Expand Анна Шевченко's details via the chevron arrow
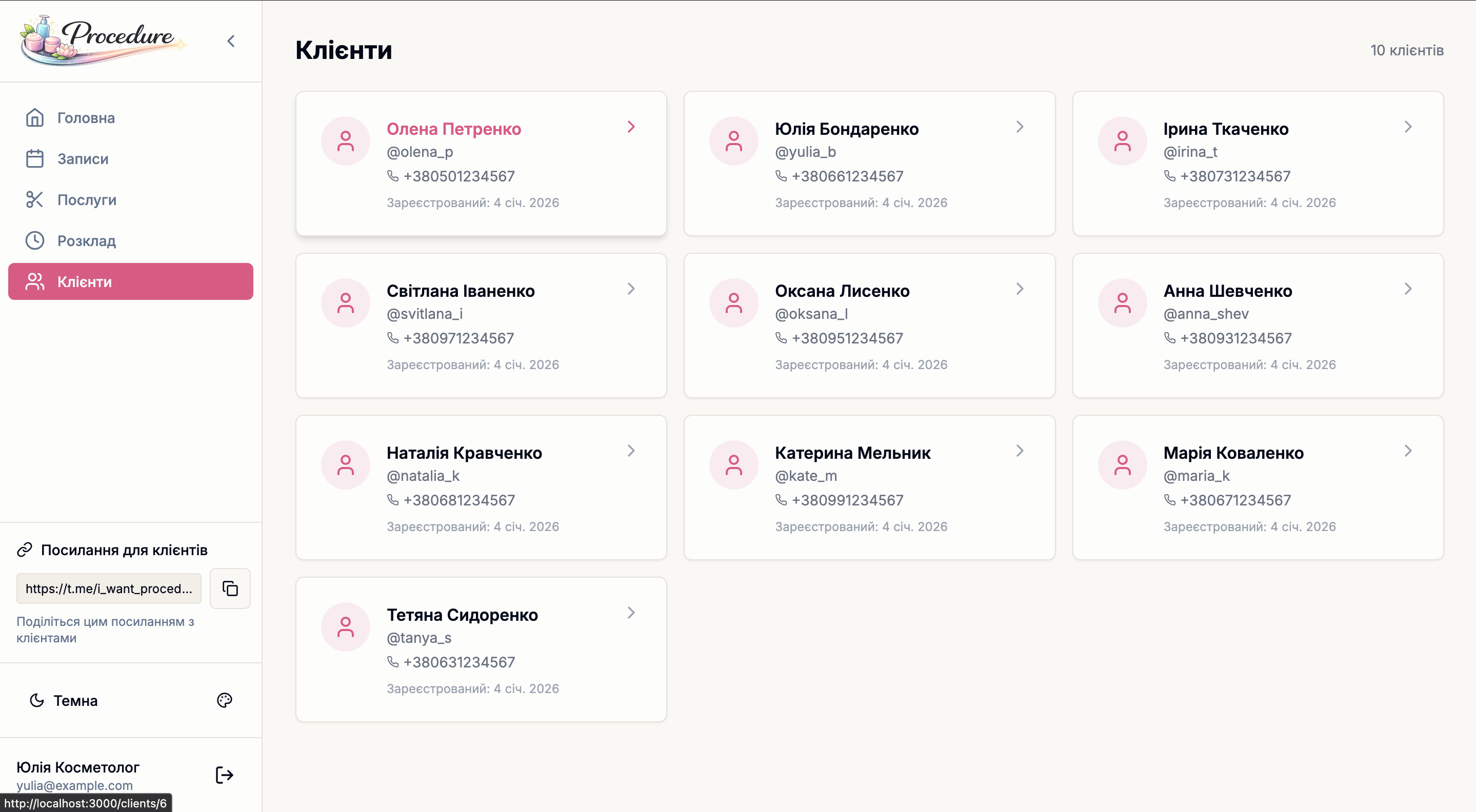The image size is (1476, 812). point(1408,289)
